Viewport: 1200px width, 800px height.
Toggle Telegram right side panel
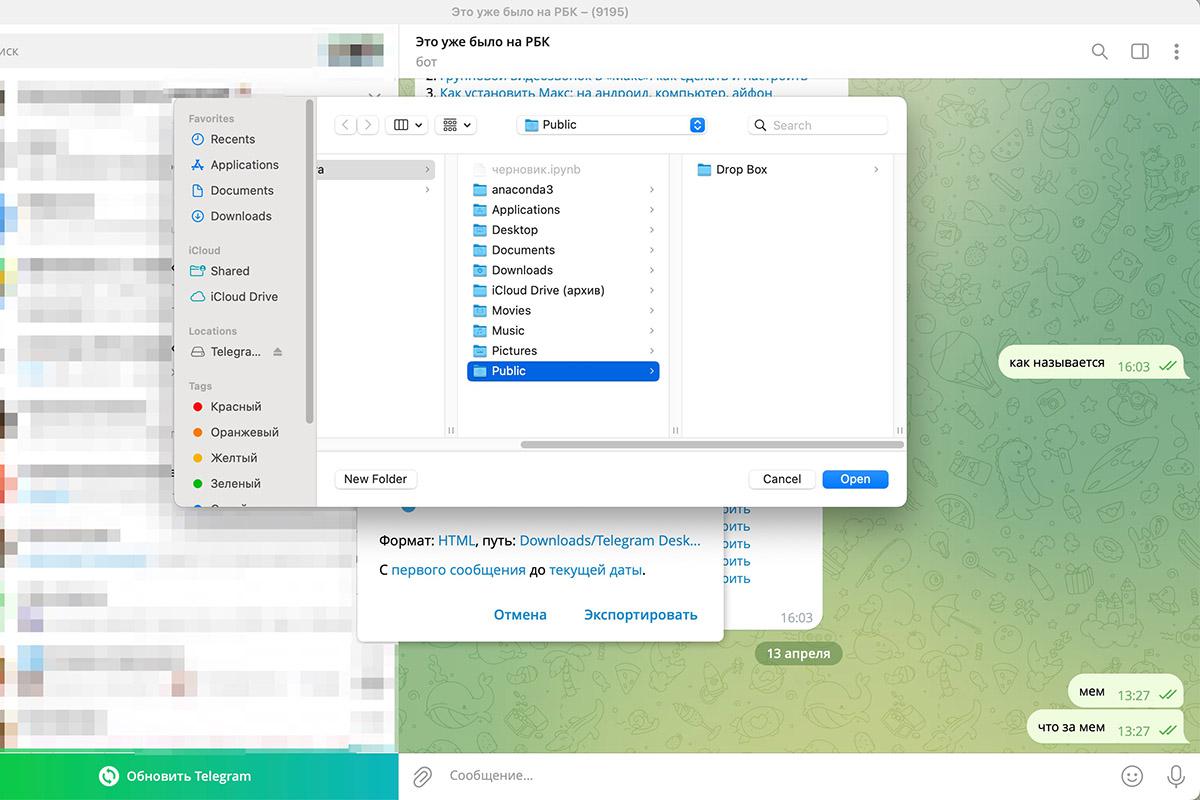pos(1140,51)
